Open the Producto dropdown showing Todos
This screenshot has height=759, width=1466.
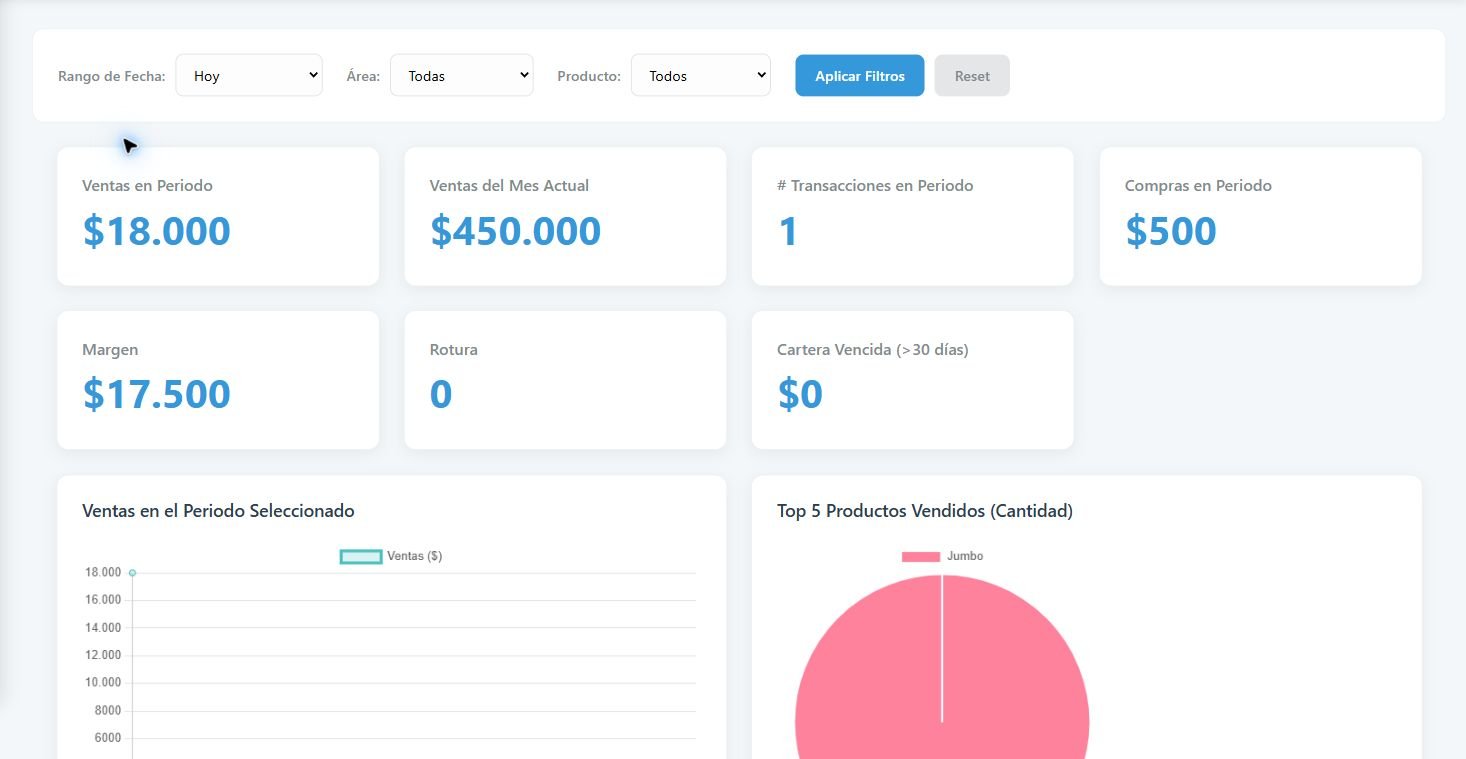pos(701,75)
